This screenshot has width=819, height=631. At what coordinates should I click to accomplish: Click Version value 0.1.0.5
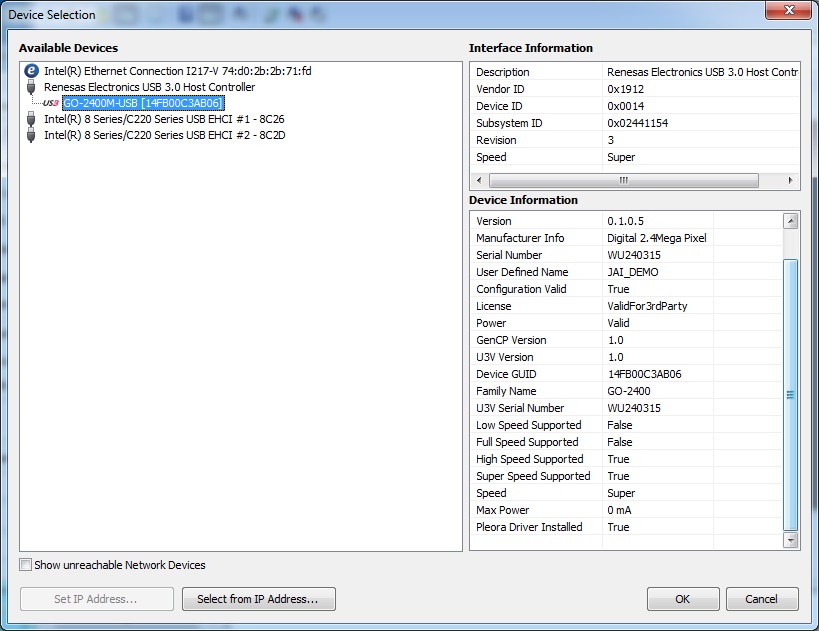[x=625, y=221]
